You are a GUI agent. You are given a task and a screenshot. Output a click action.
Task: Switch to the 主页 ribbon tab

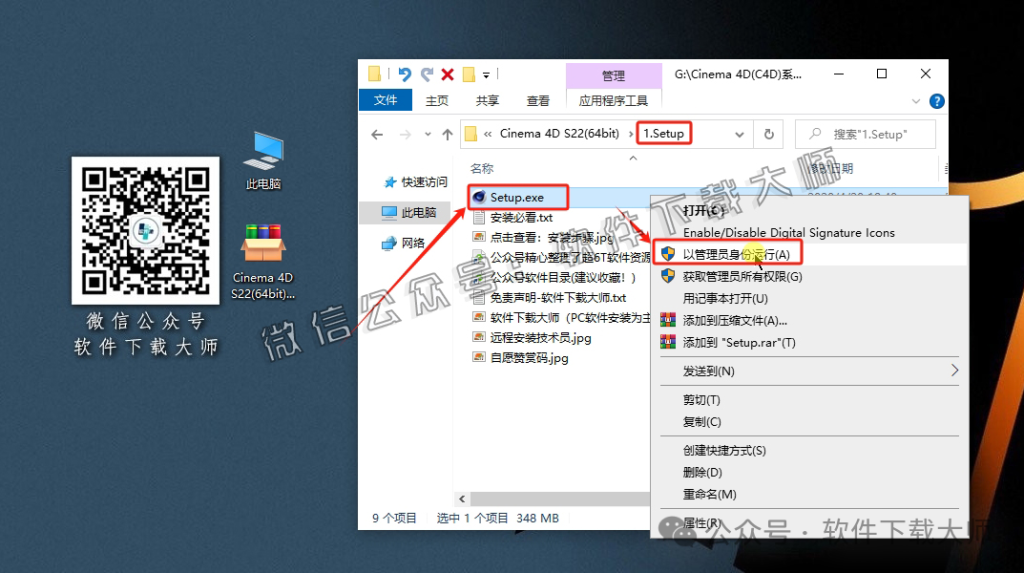click(437, 101)
